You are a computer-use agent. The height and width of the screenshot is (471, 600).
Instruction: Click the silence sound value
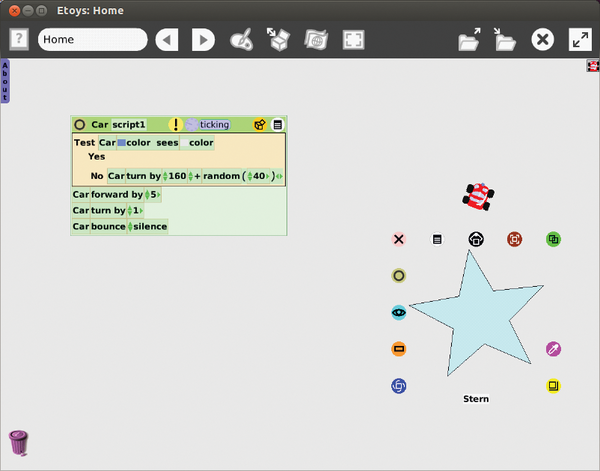click(150, 227)
